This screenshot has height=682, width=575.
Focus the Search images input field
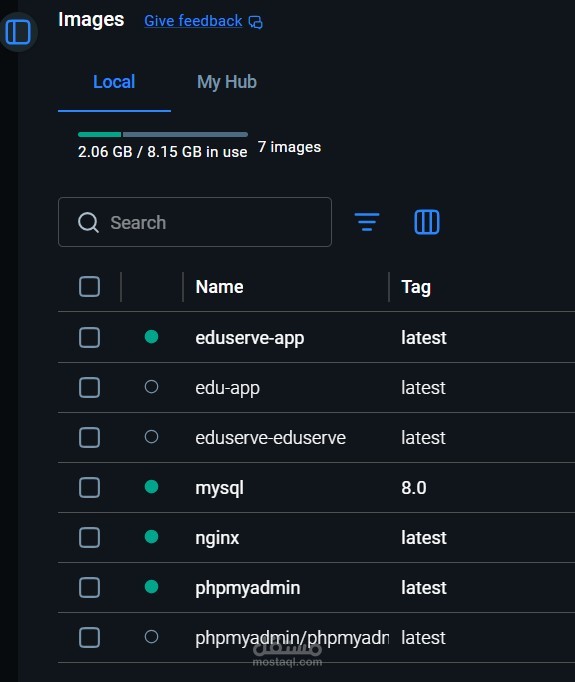[195, 222]
